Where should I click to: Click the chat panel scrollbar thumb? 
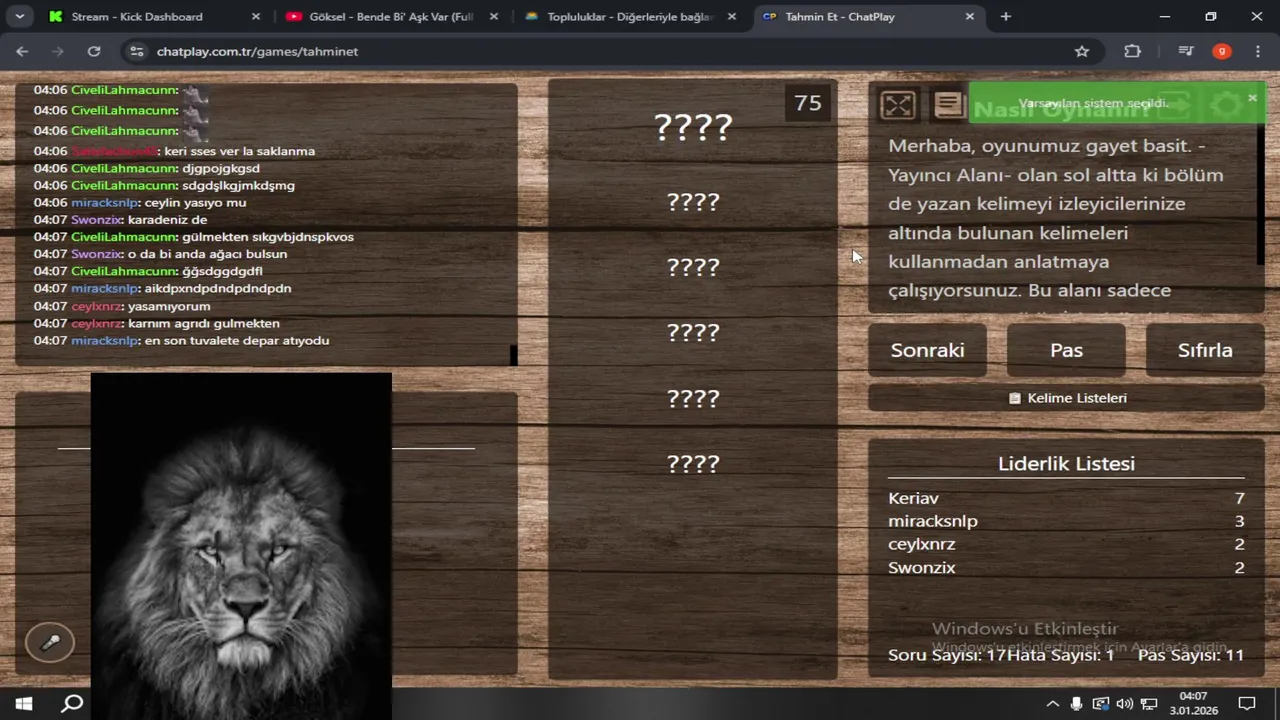(x=514, y=355)
